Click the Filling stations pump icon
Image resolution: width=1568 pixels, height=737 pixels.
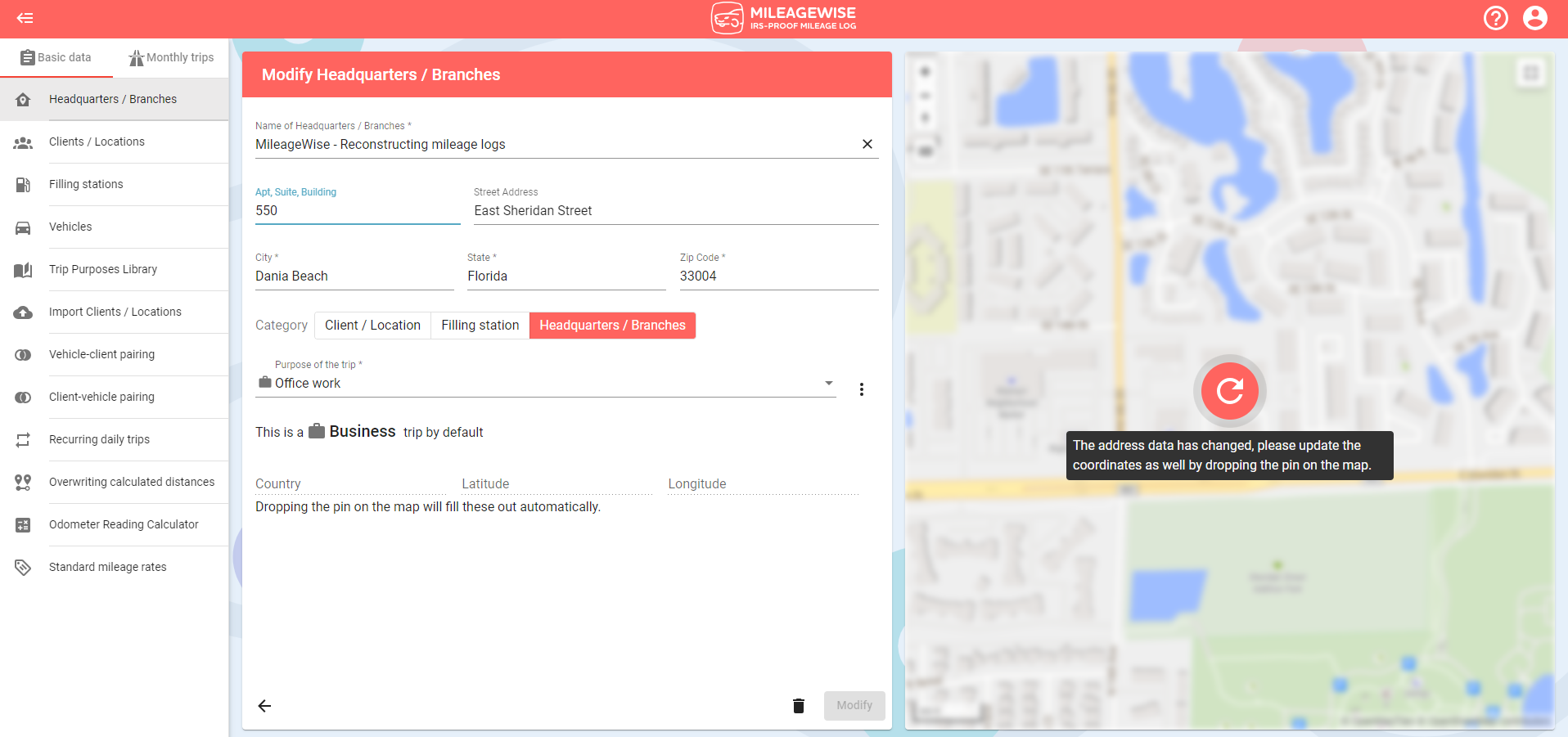[x=23, y=185]
